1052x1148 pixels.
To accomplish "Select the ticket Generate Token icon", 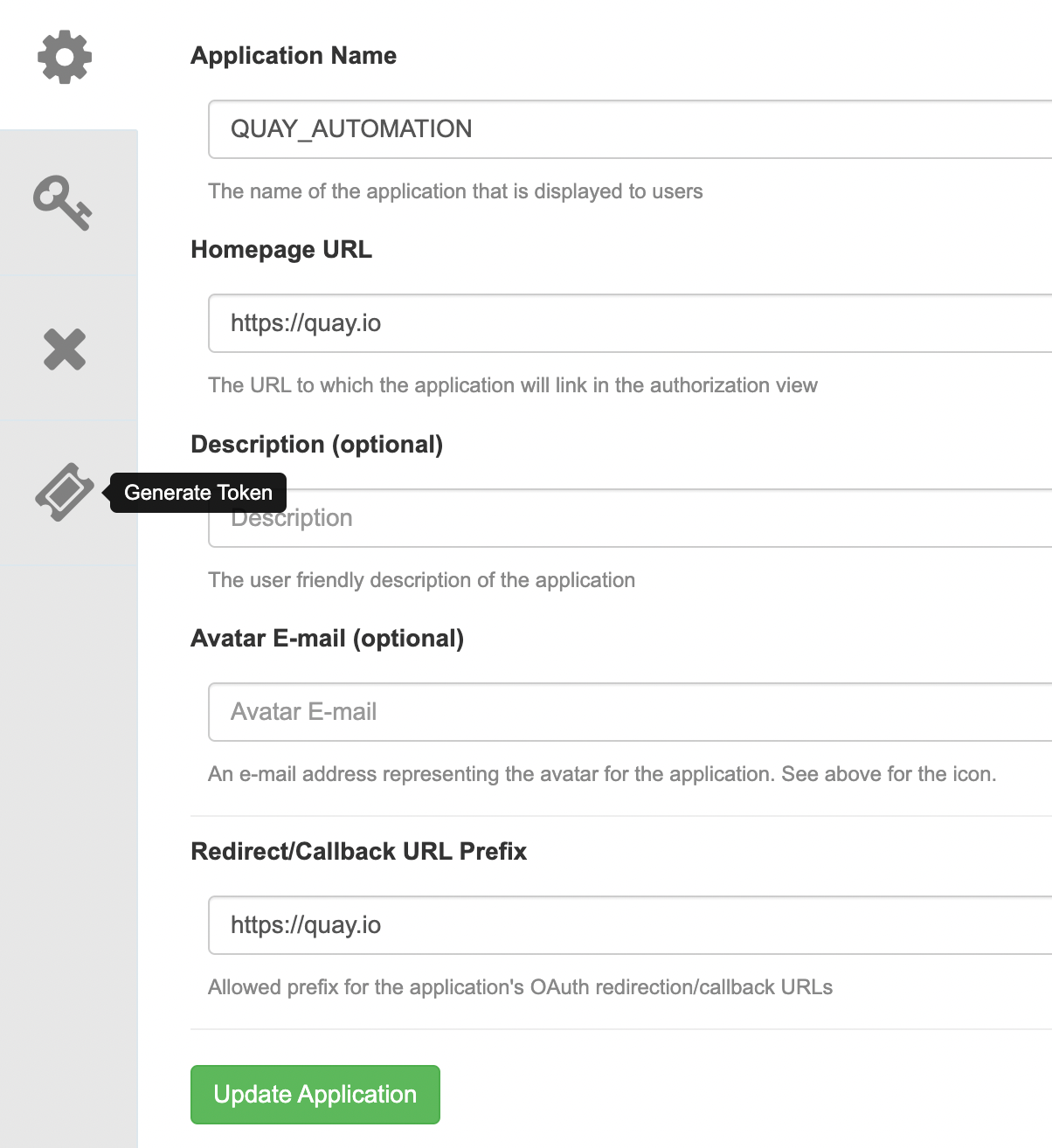I will pyautogui.click(x=65, y=493).
